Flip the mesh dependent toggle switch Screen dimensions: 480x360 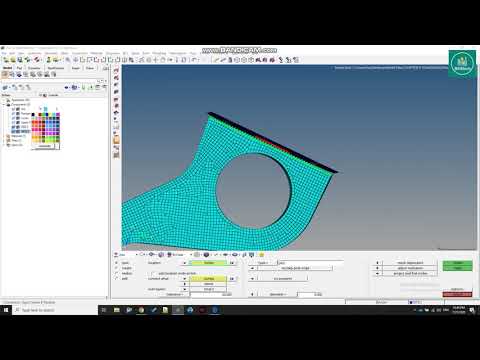click(377, 263)
